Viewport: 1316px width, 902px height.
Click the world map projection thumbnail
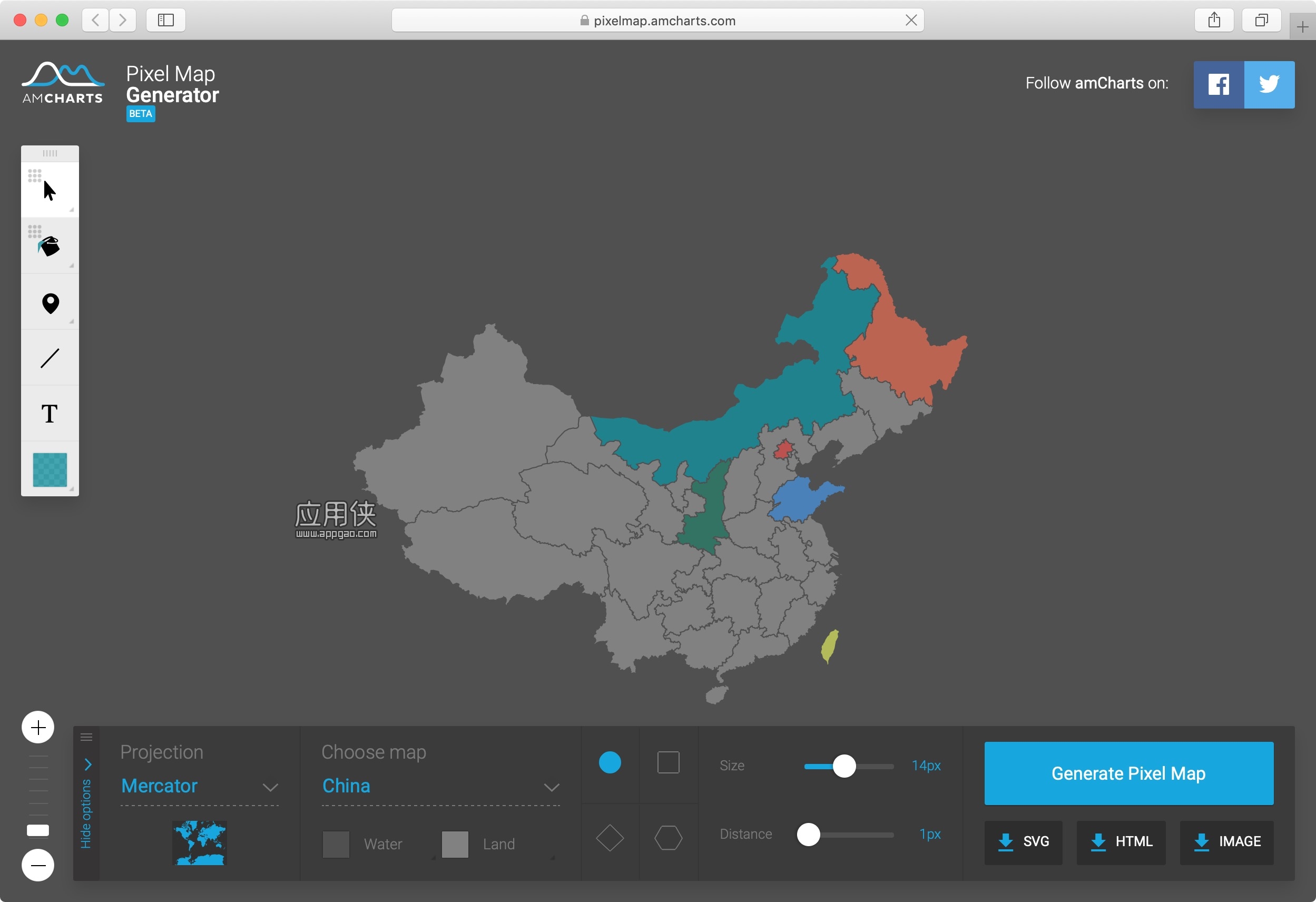[x=199, y=842]
